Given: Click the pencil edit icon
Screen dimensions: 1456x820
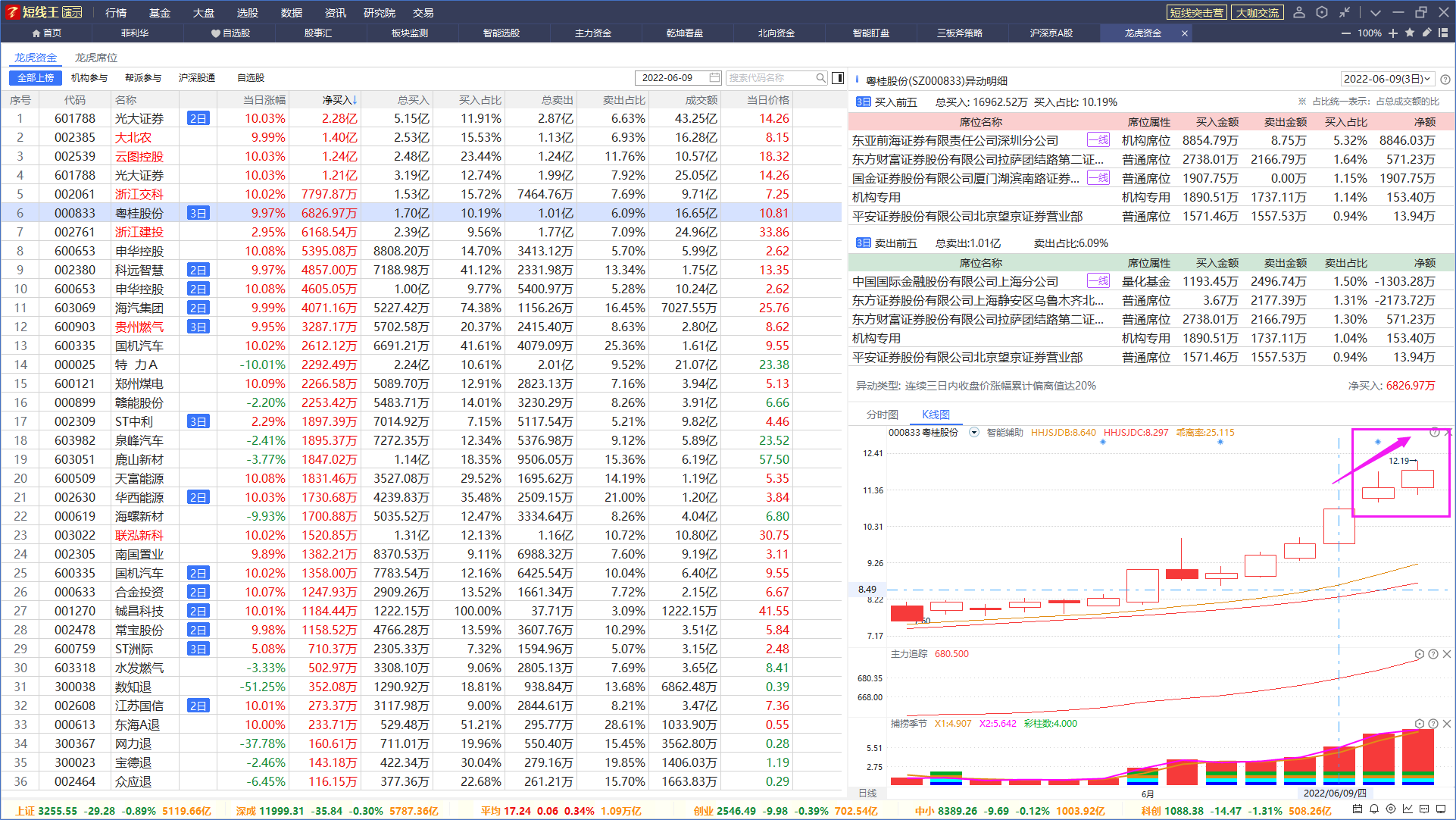Looking at the screenshot, I should pyautogui.click(x=1426, y=33).
